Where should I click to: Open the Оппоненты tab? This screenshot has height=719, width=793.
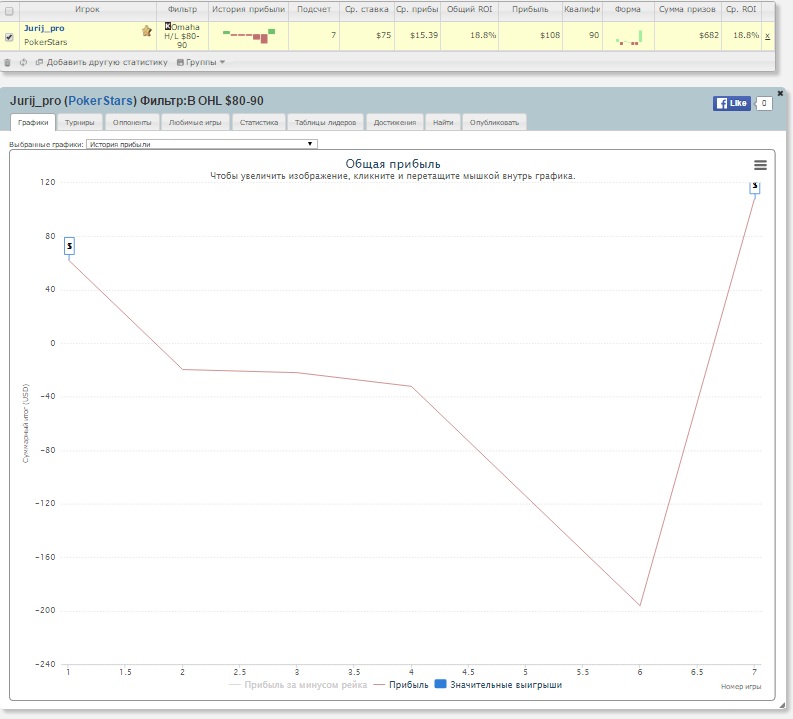tap(132, 122)
